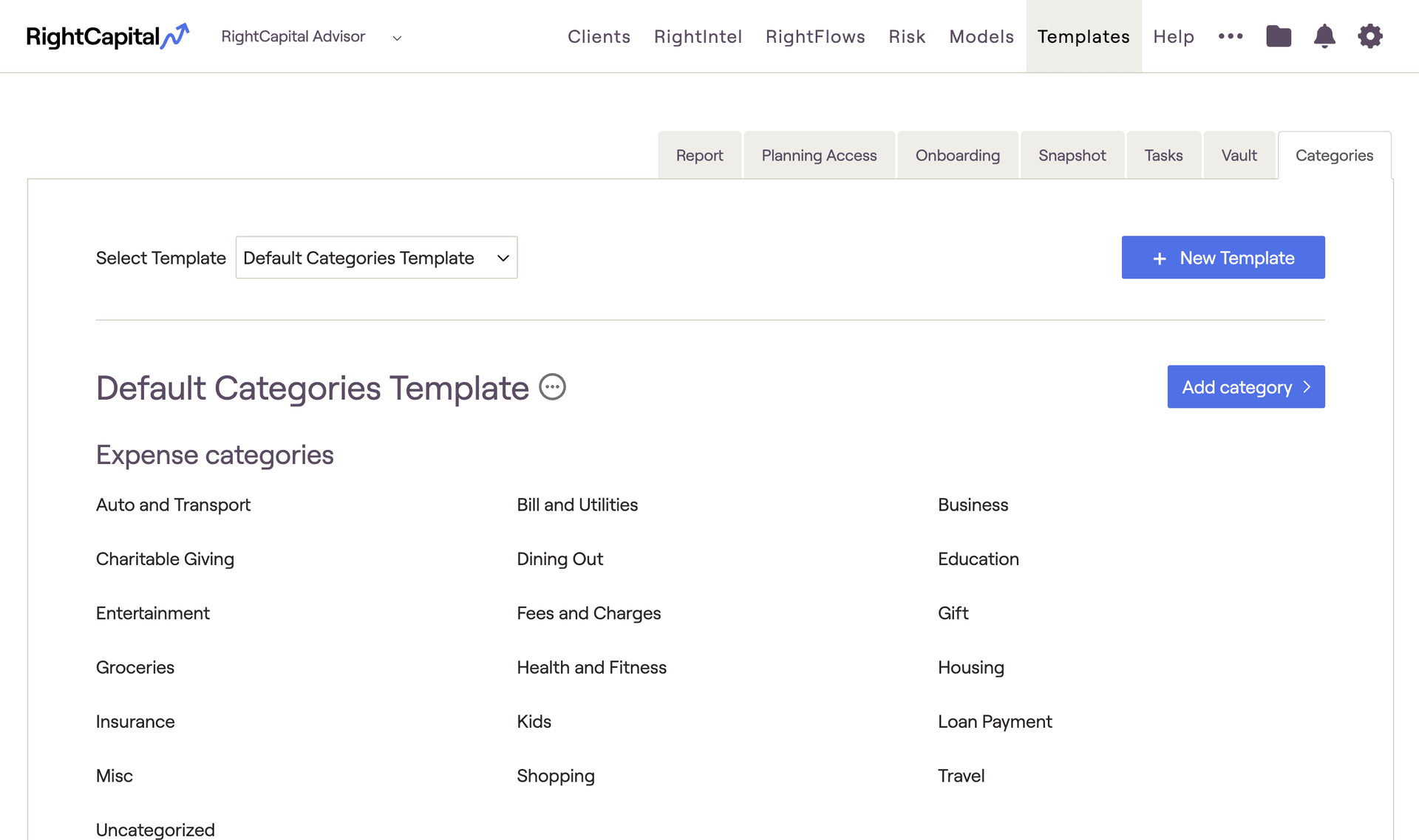This screenshot has height=840, width=1419.
Task: Switch to the Tasks tab
Action: click(1163, 155)
